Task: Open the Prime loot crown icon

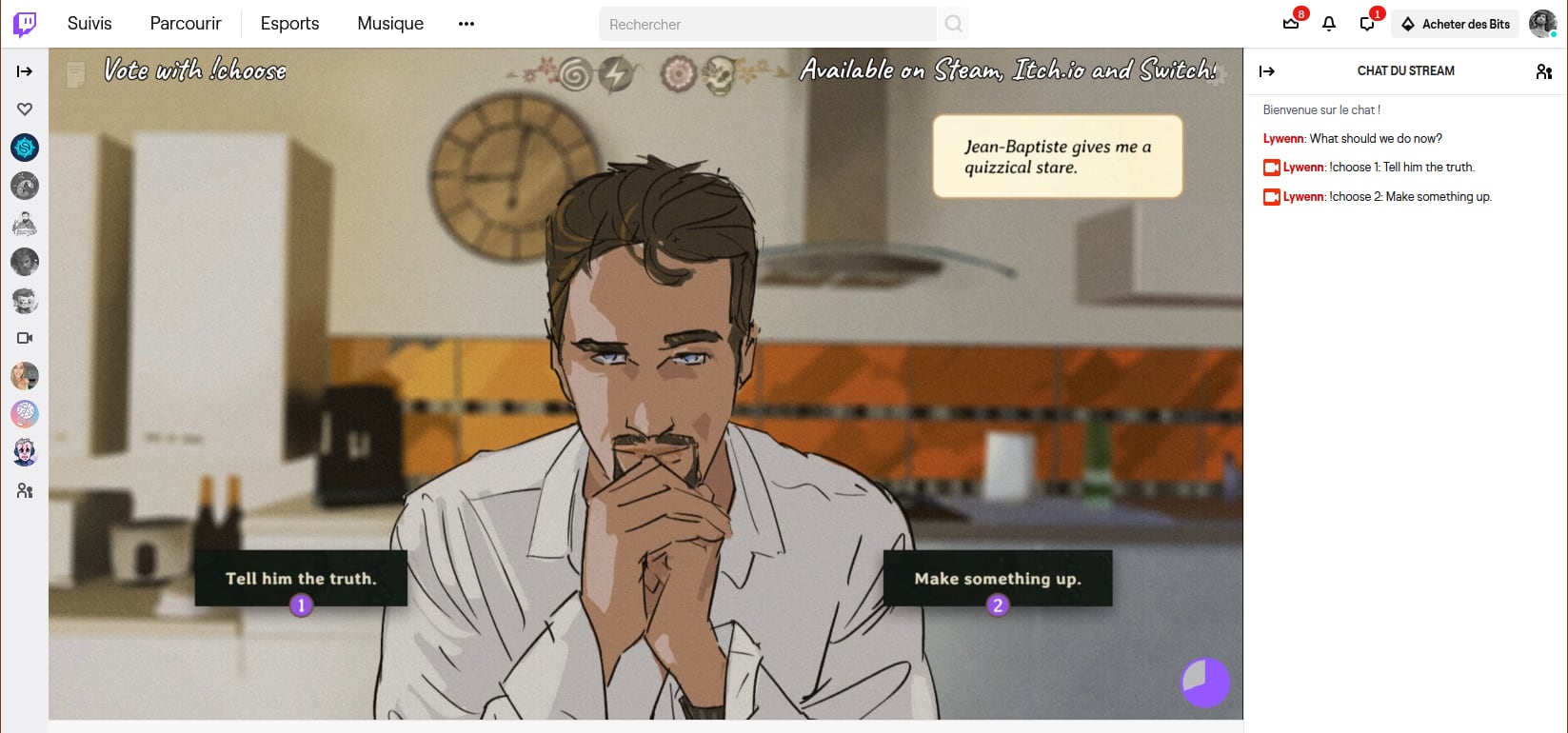Action: click(x=1291, y=24)
